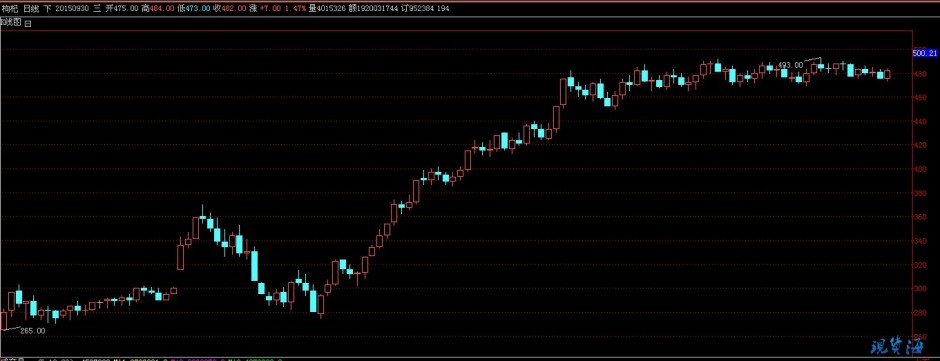940x361 pixels.
Task: Click the 量4015326 volume figure
Action: [327, 8]
